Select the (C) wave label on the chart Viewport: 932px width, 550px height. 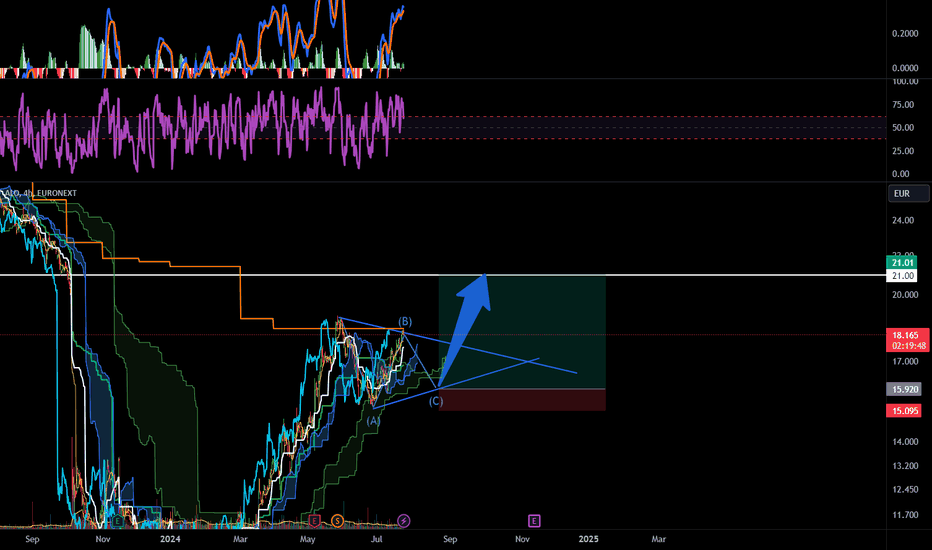coord(436,401)
